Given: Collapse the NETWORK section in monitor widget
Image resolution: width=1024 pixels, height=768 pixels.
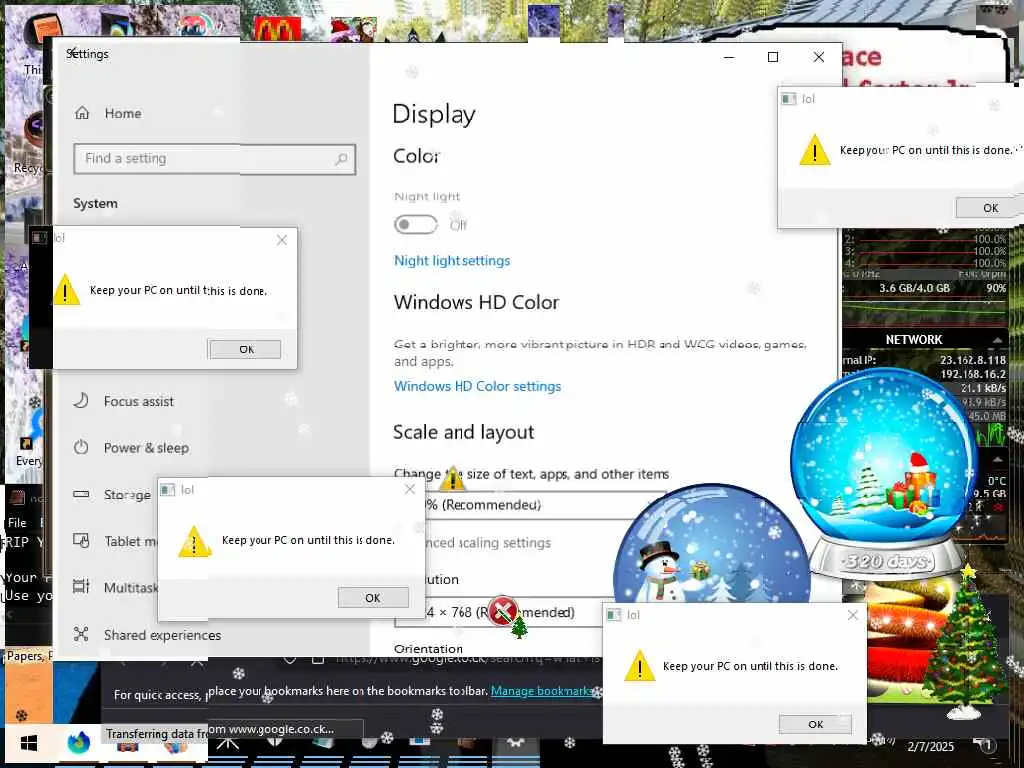Looking at the screenshot, I should click(x=997, y=340).
